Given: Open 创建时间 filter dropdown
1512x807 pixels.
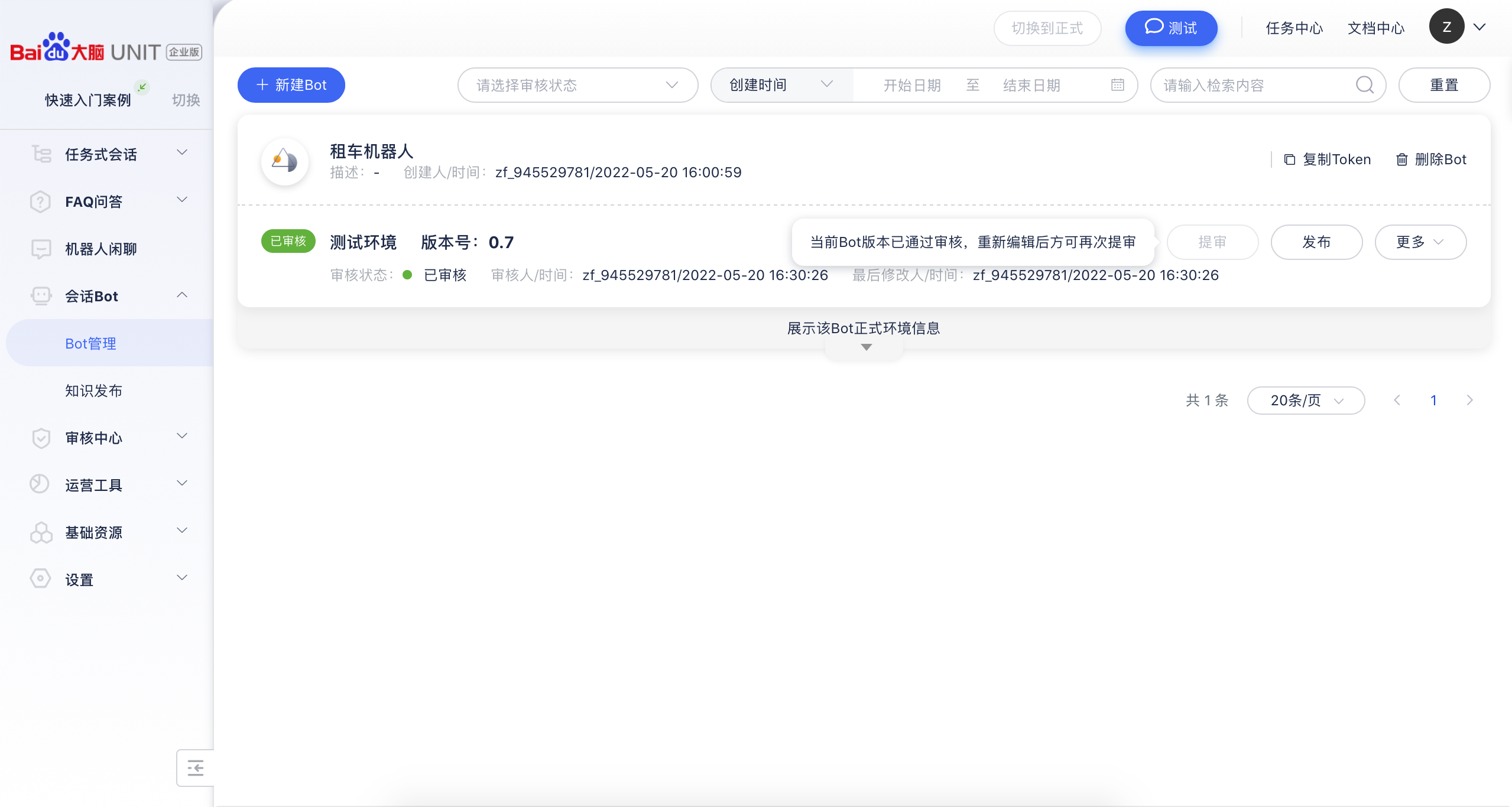Looking at the screenshot, I should tap(781, 85).
